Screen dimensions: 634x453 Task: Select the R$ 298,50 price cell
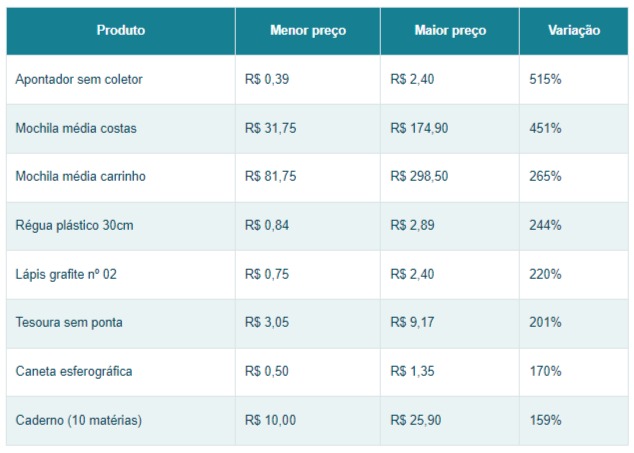(x=420, y=177)
